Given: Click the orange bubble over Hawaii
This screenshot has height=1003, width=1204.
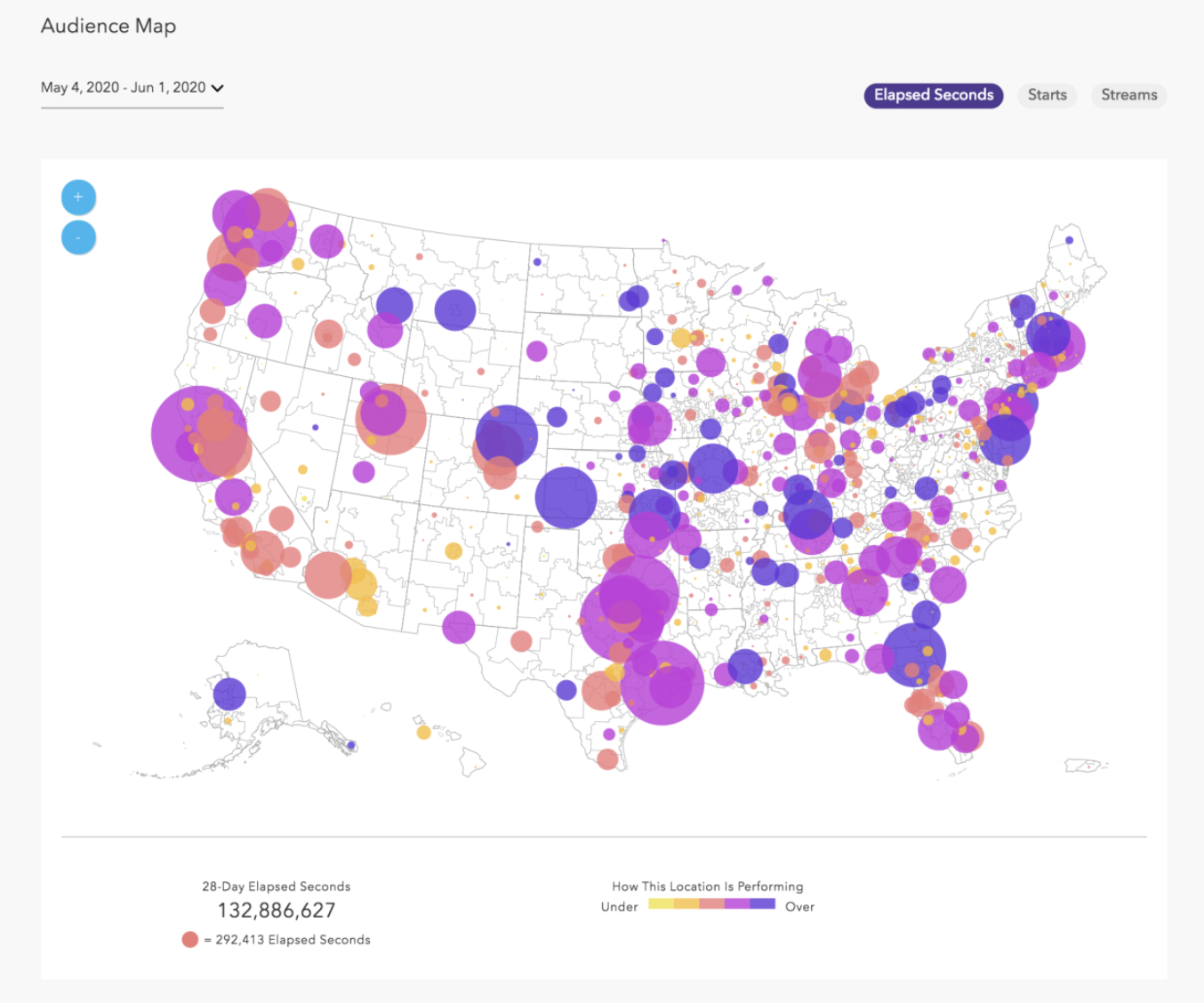Looking at the screenshot, I should point(424,733).
